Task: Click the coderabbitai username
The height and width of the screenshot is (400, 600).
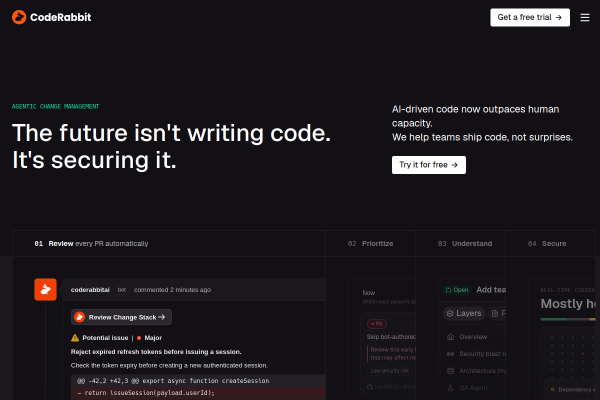Action: 90,290
